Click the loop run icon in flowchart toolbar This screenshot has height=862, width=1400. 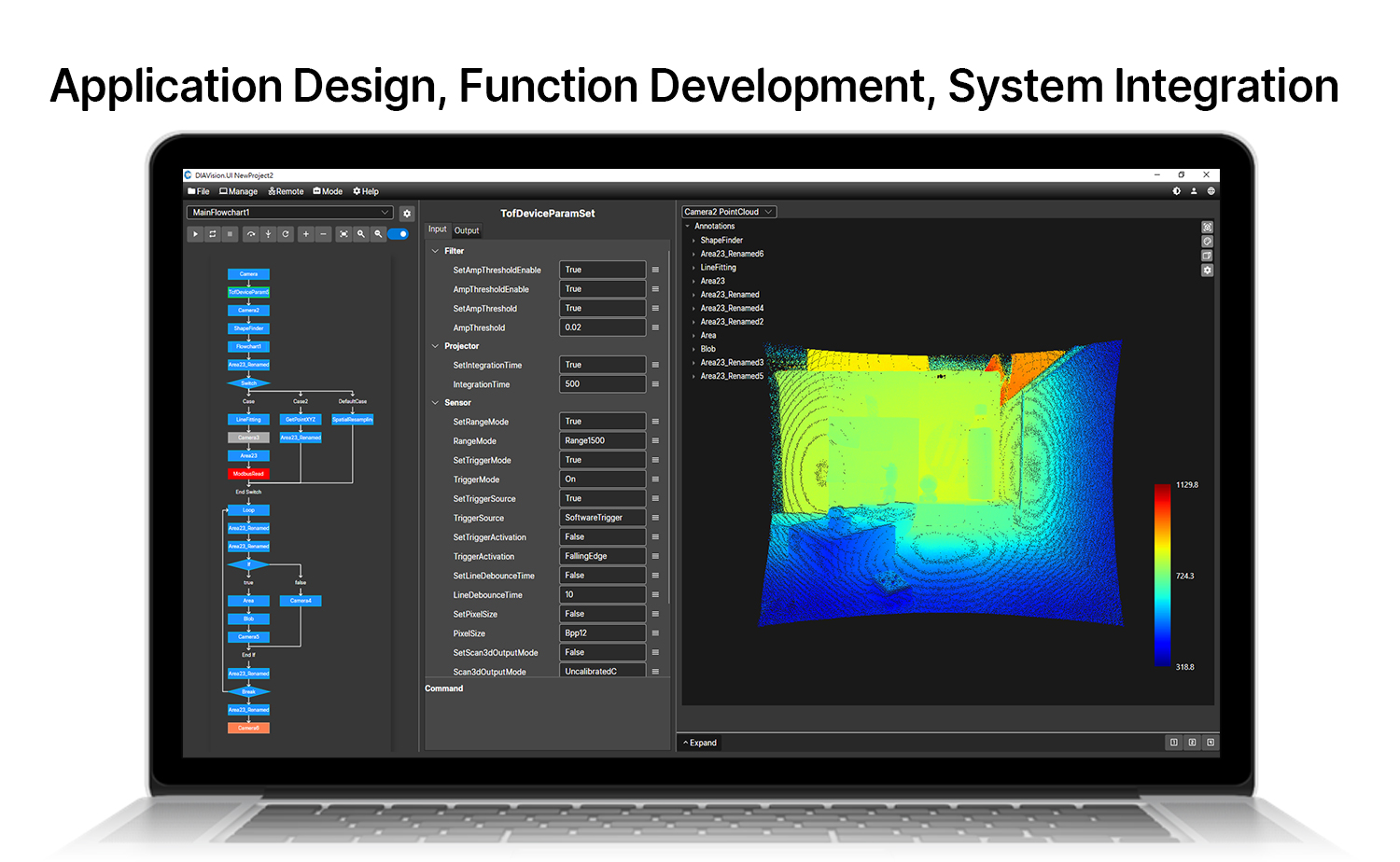point(213,234)
